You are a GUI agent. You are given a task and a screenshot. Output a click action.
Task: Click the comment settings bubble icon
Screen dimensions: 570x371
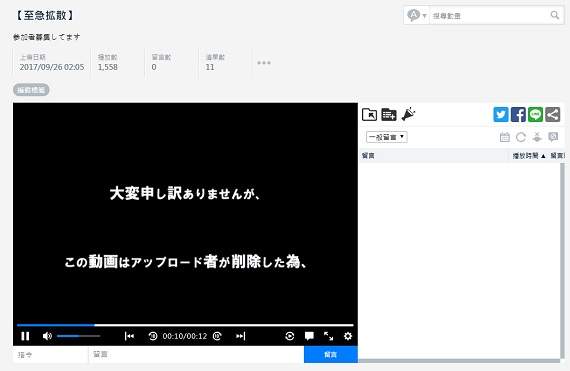[553, 137]
